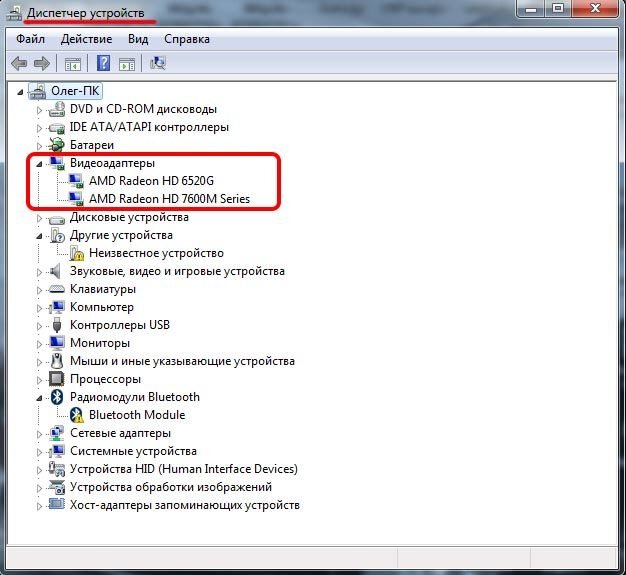Expand DVD и CD-ROM дисководы node
Viewport: 626px width, 575px height.
(39, 110)
